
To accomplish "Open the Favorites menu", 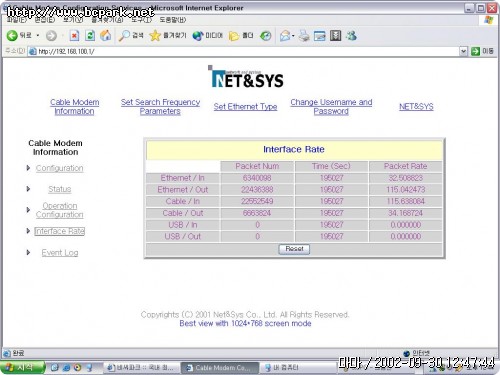I will [107, 20].
